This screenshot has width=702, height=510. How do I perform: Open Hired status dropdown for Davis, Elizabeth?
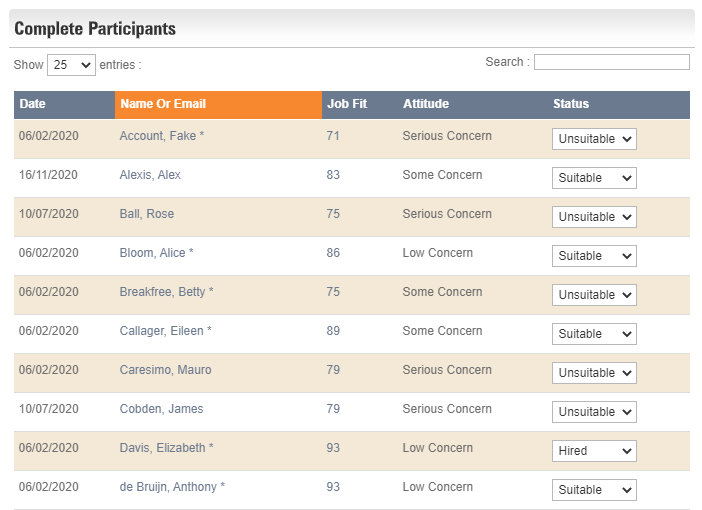(594, 451)
